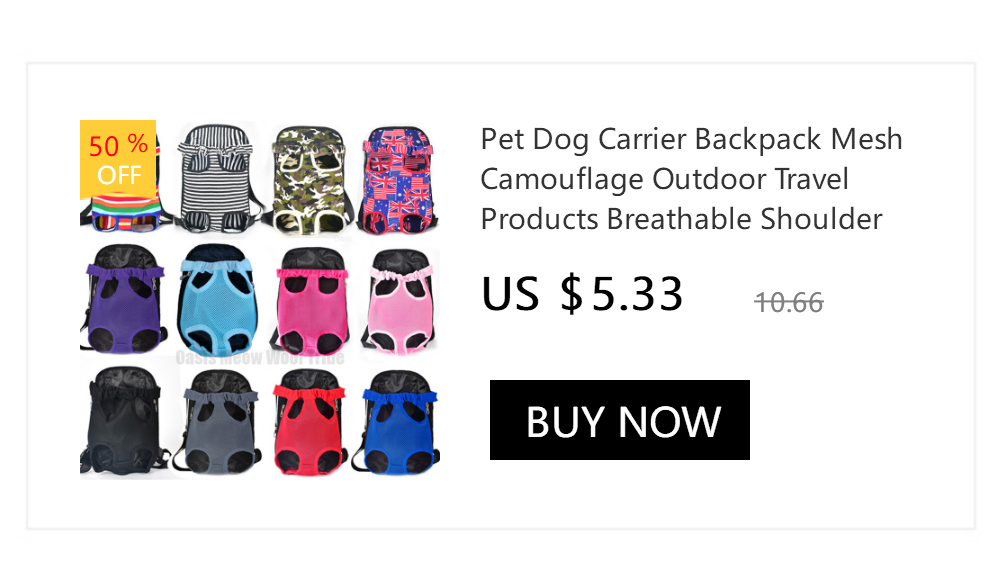Screen dimensions: 1000x580
Task: Click the US $5.33 price
Action: (x=582, y=294)
